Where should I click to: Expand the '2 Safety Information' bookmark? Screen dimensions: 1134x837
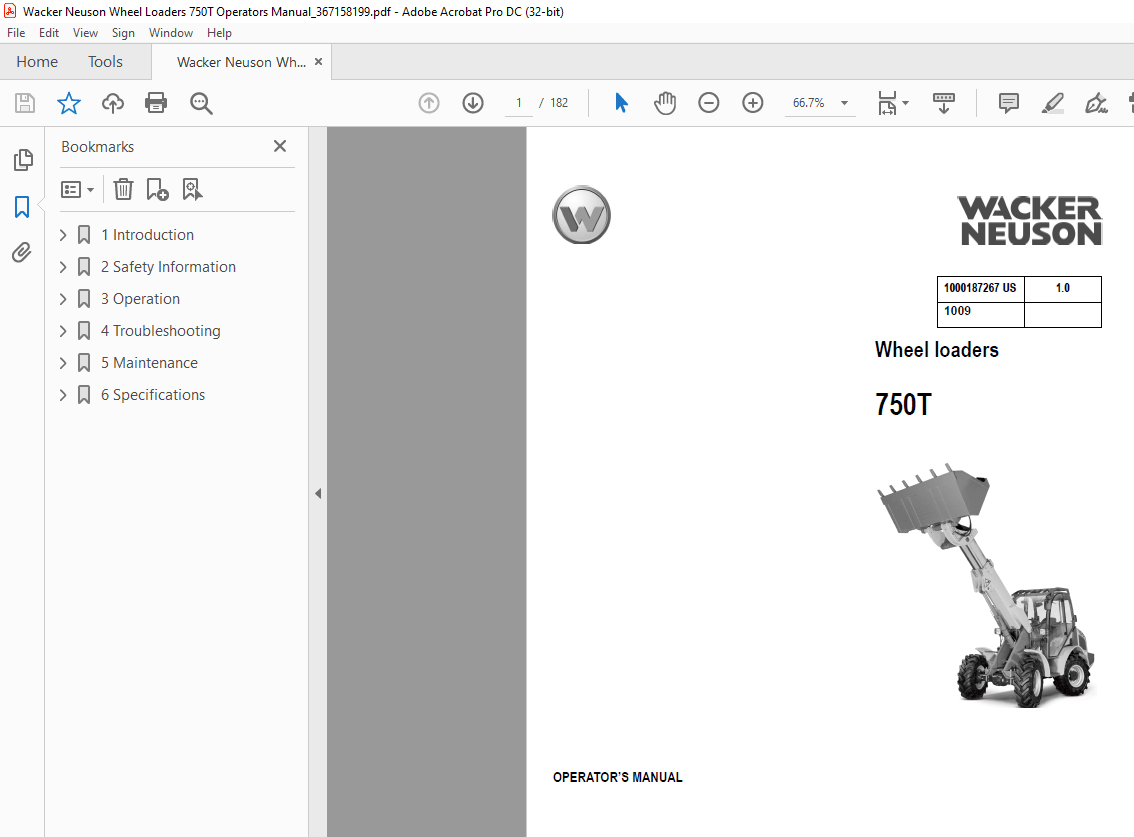[x=62, y=266]
